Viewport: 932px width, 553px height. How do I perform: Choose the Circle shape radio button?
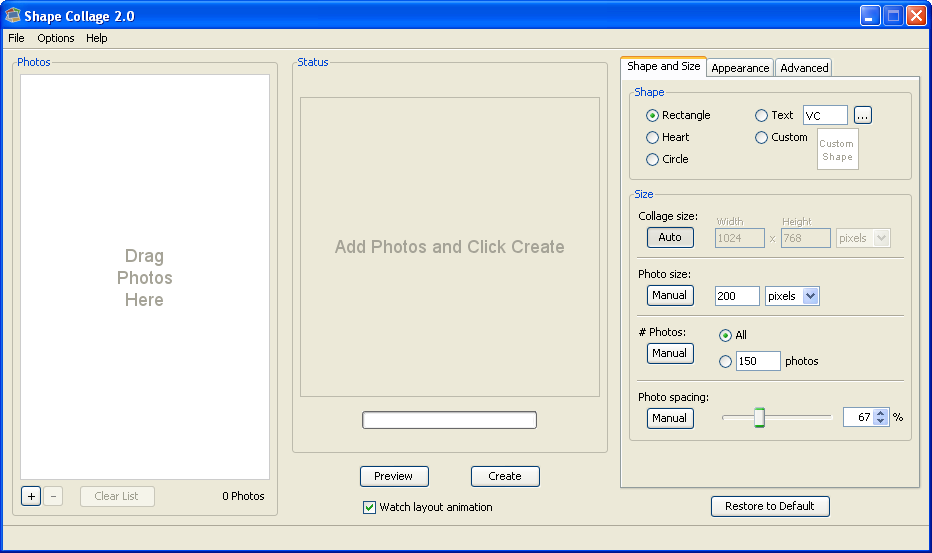(x=653, y=159)
